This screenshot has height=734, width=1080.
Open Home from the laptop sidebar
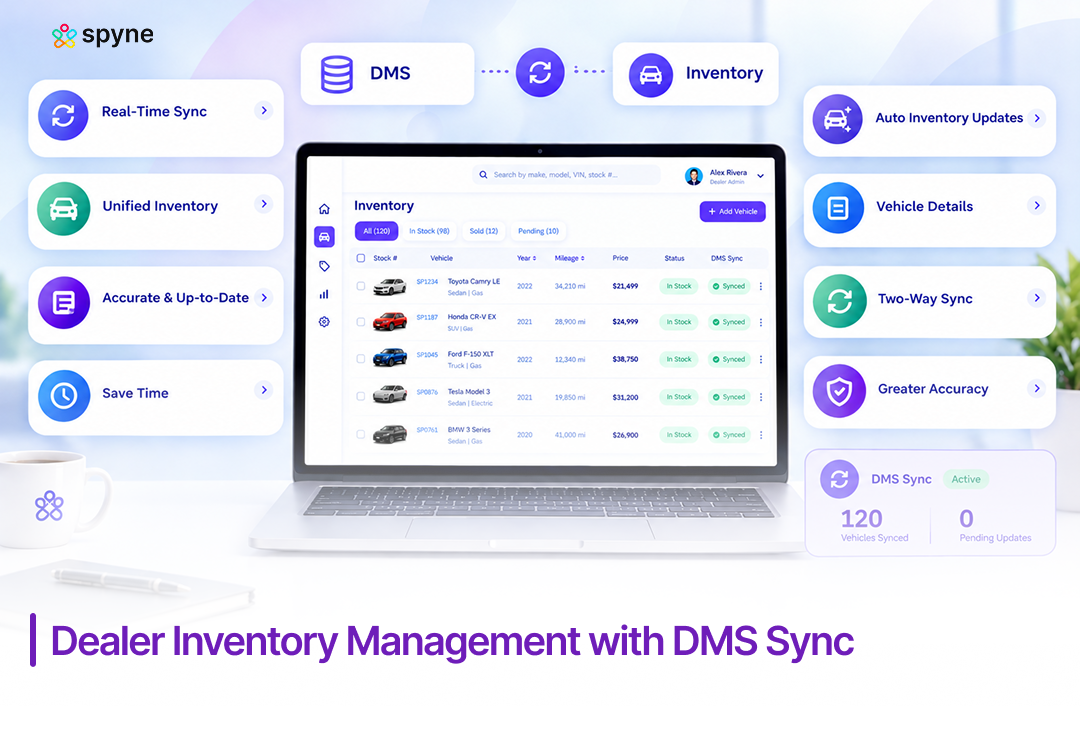324,209
